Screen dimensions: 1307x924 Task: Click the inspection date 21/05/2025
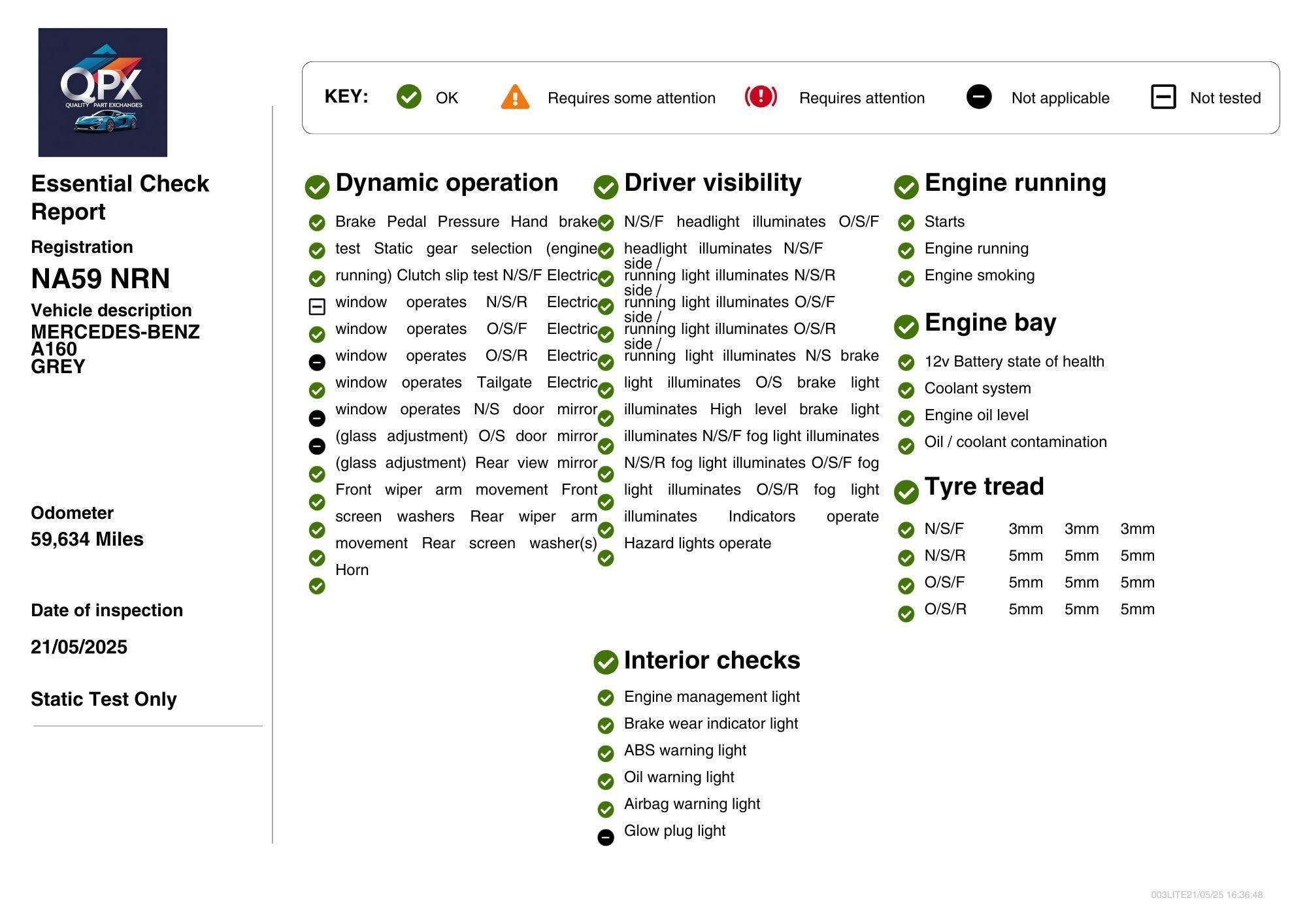coord(79,647)
